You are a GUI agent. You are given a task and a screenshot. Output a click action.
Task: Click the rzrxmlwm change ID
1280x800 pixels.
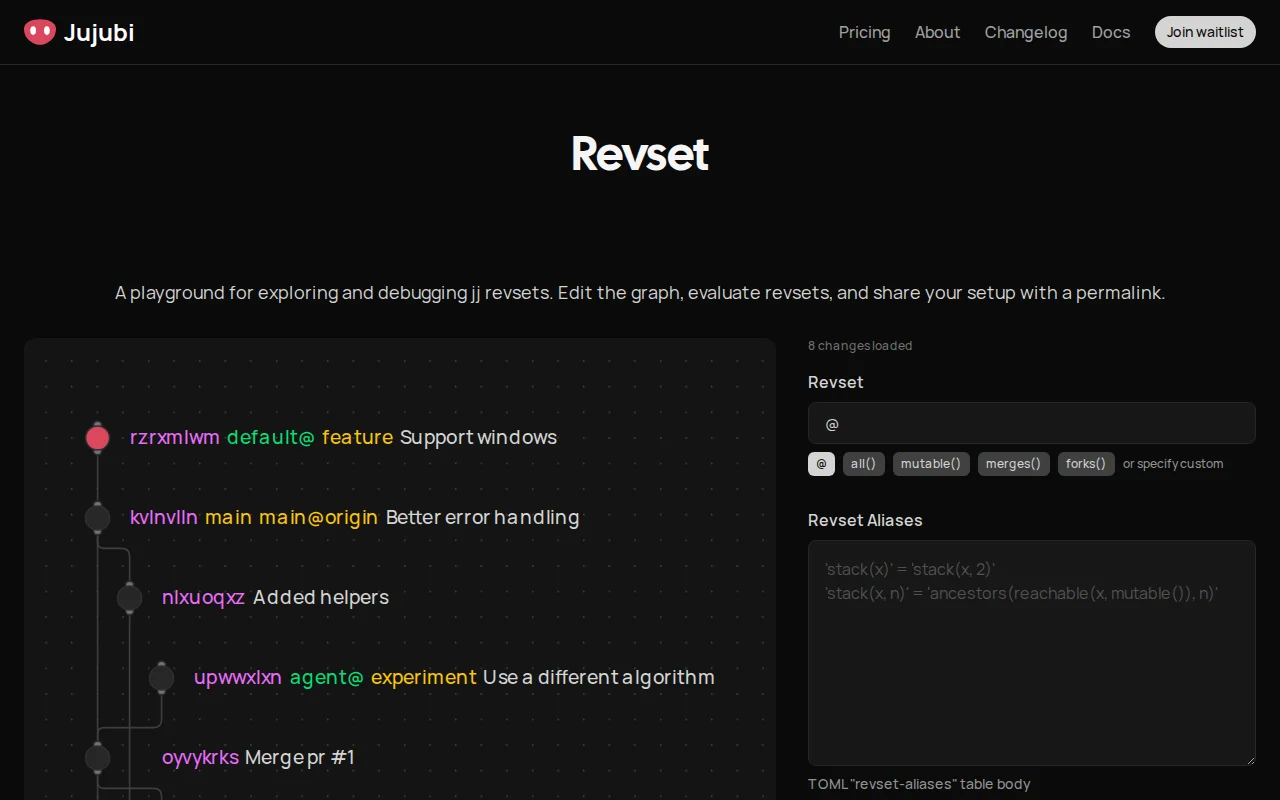click(175, 437)
